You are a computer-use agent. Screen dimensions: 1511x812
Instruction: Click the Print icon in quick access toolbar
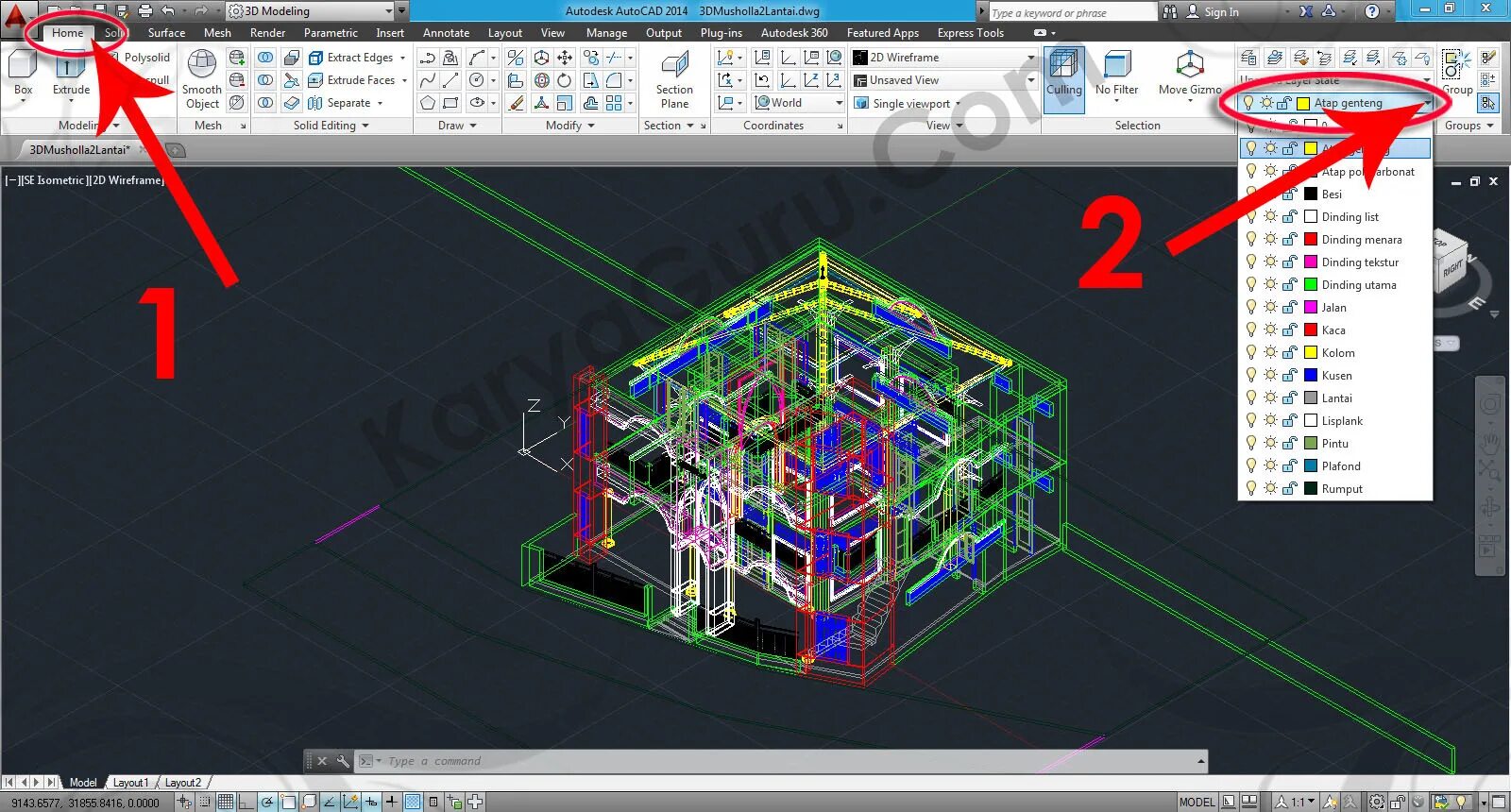pyautogui.click(x=144, y=10)
